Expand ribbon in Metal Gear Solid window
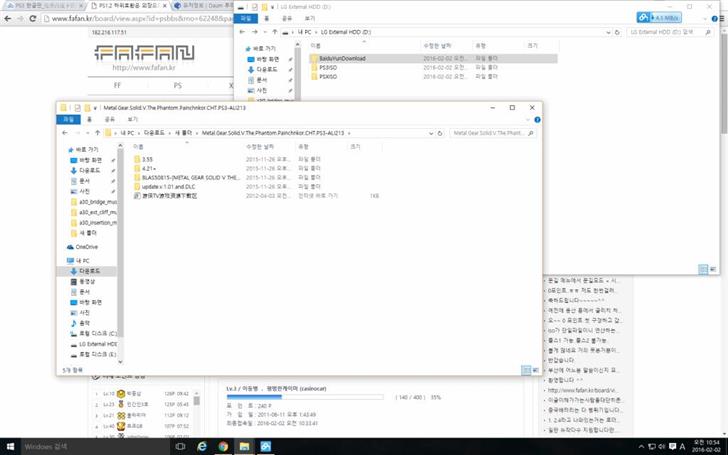This screenshot has height=455, width=728. pos(527,120)
